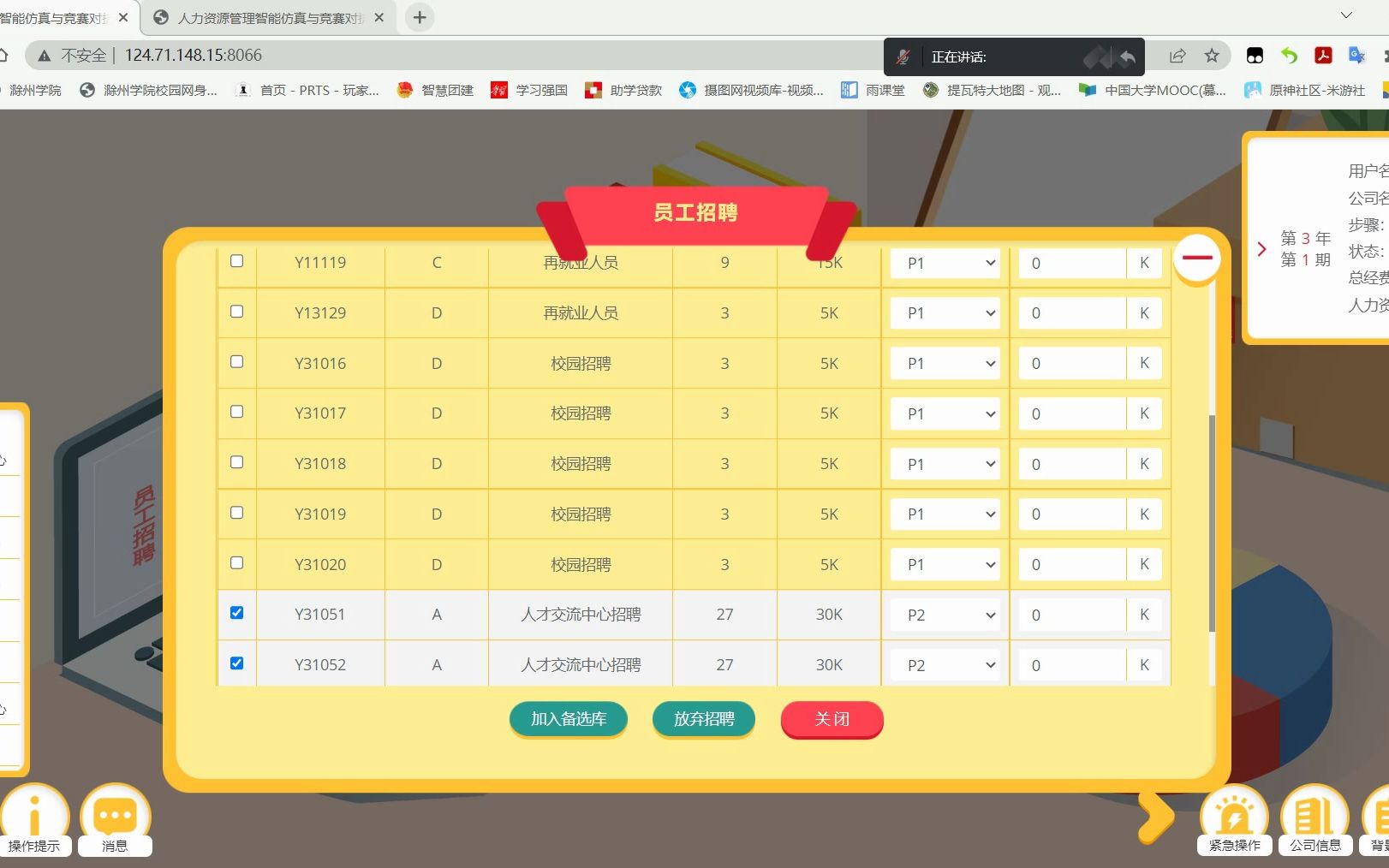Click the dialog's vertical scrollbar thumb
Viewport: 1389px width, 868px height.
click(x=1212, y=523)
